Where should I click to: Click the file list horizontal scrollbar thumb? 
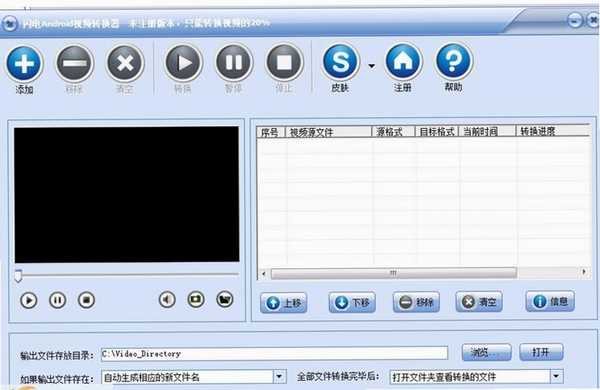[394, 273]
